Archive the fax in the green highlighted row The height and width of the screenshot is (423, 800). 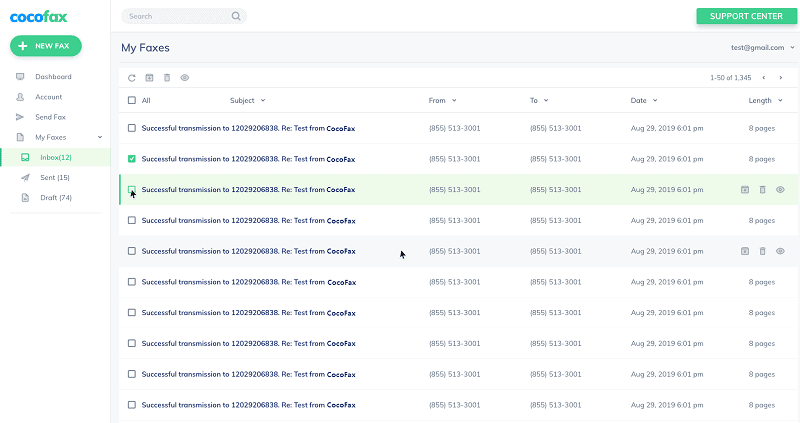[745, 190]
